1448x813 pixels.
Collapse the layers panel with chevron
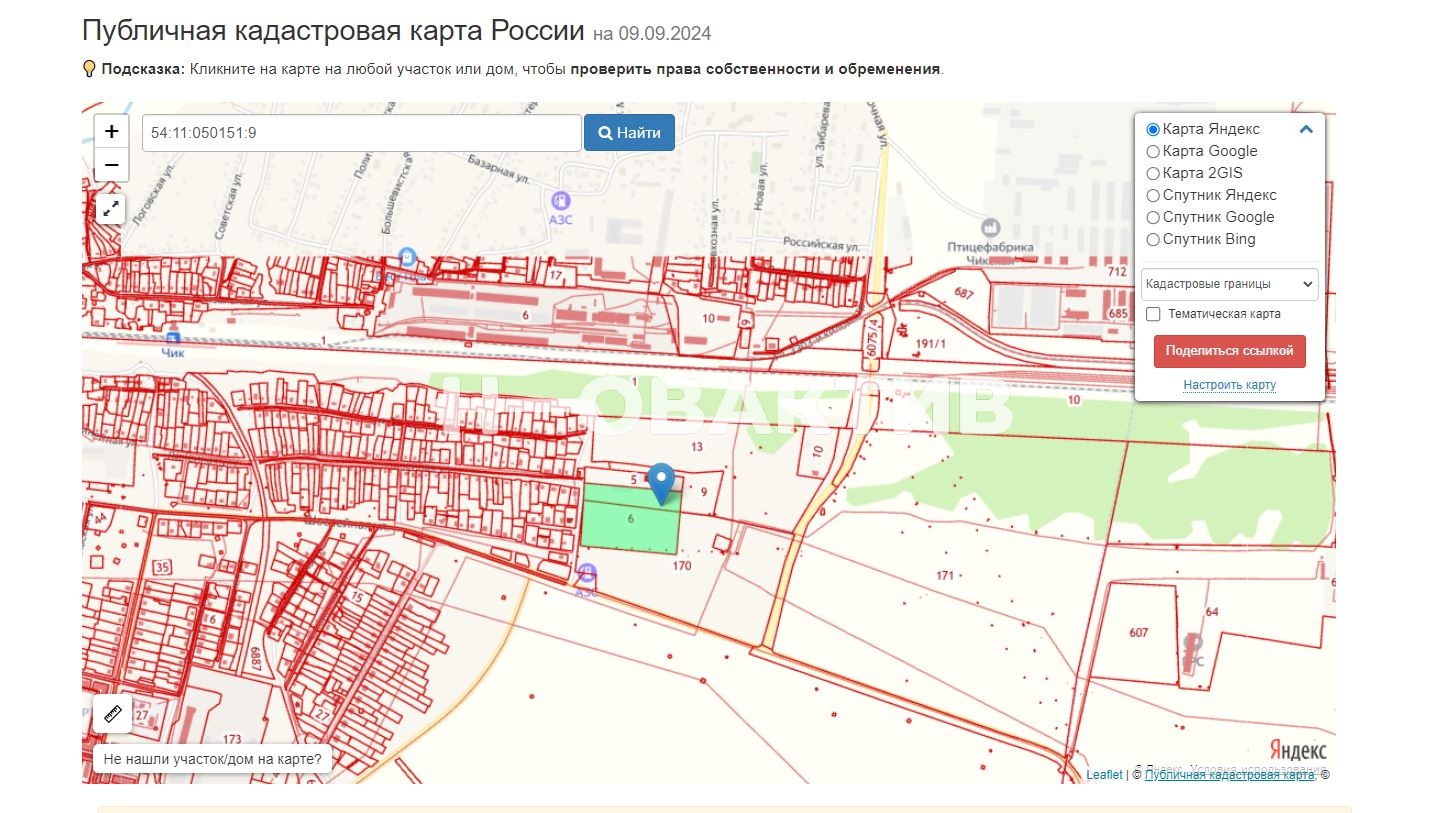pos(1306,129)
